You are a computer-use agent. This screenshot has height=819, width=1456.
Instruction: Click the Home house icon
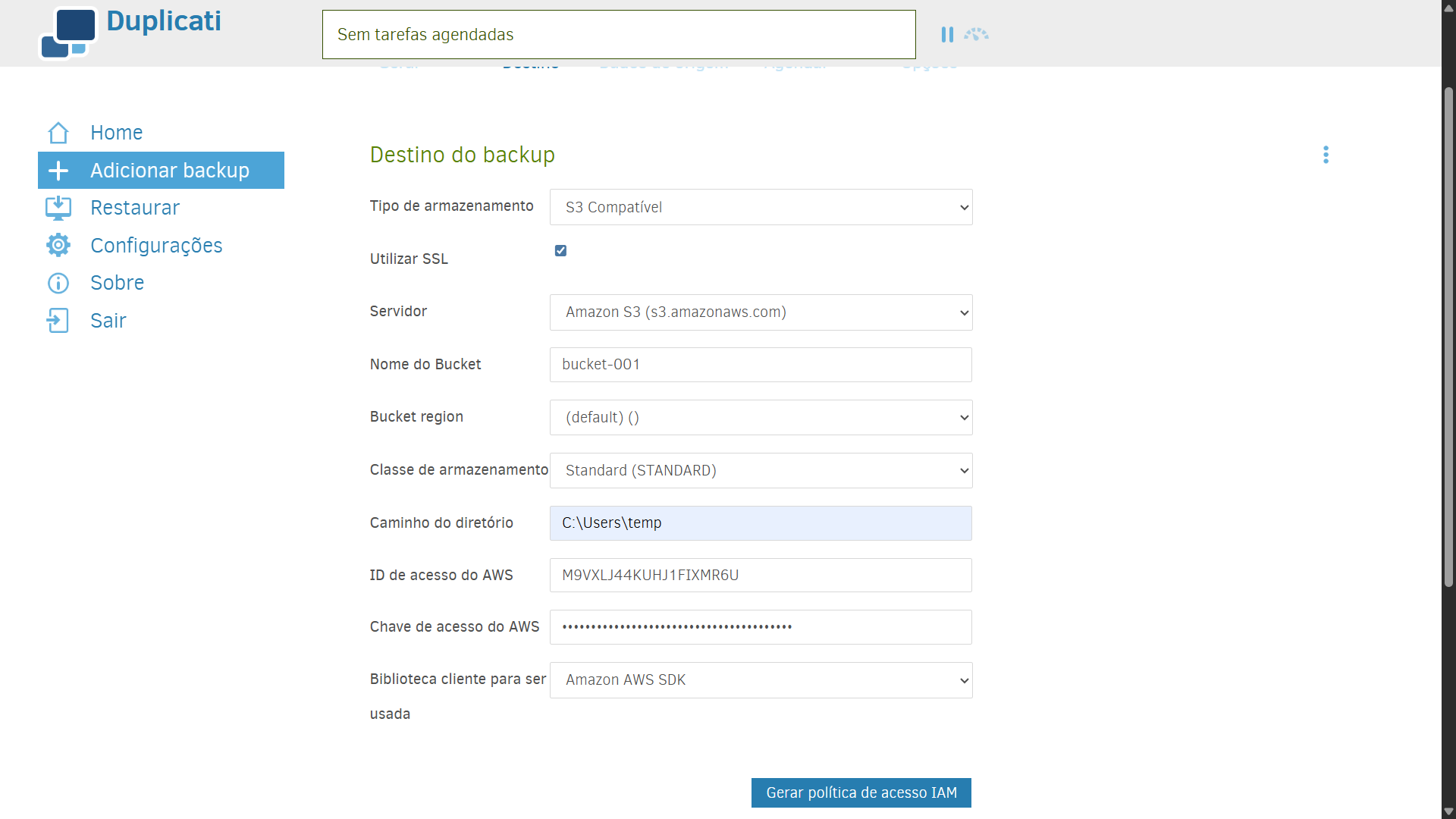click(x=58, y=133)
